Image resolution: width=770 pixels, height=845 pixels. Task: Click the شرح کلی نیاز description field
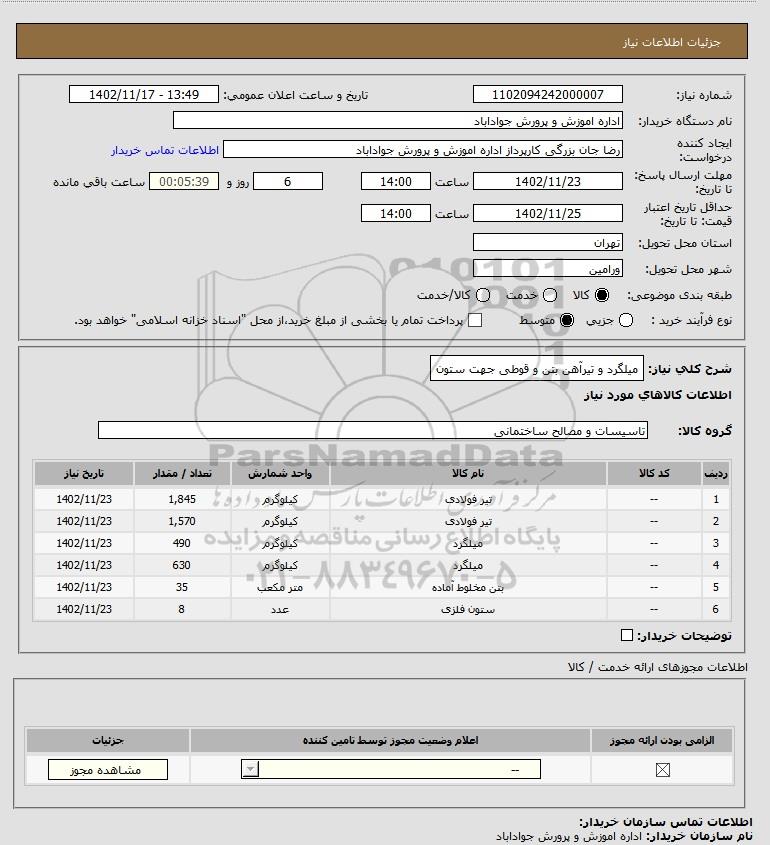click(537, 369)
